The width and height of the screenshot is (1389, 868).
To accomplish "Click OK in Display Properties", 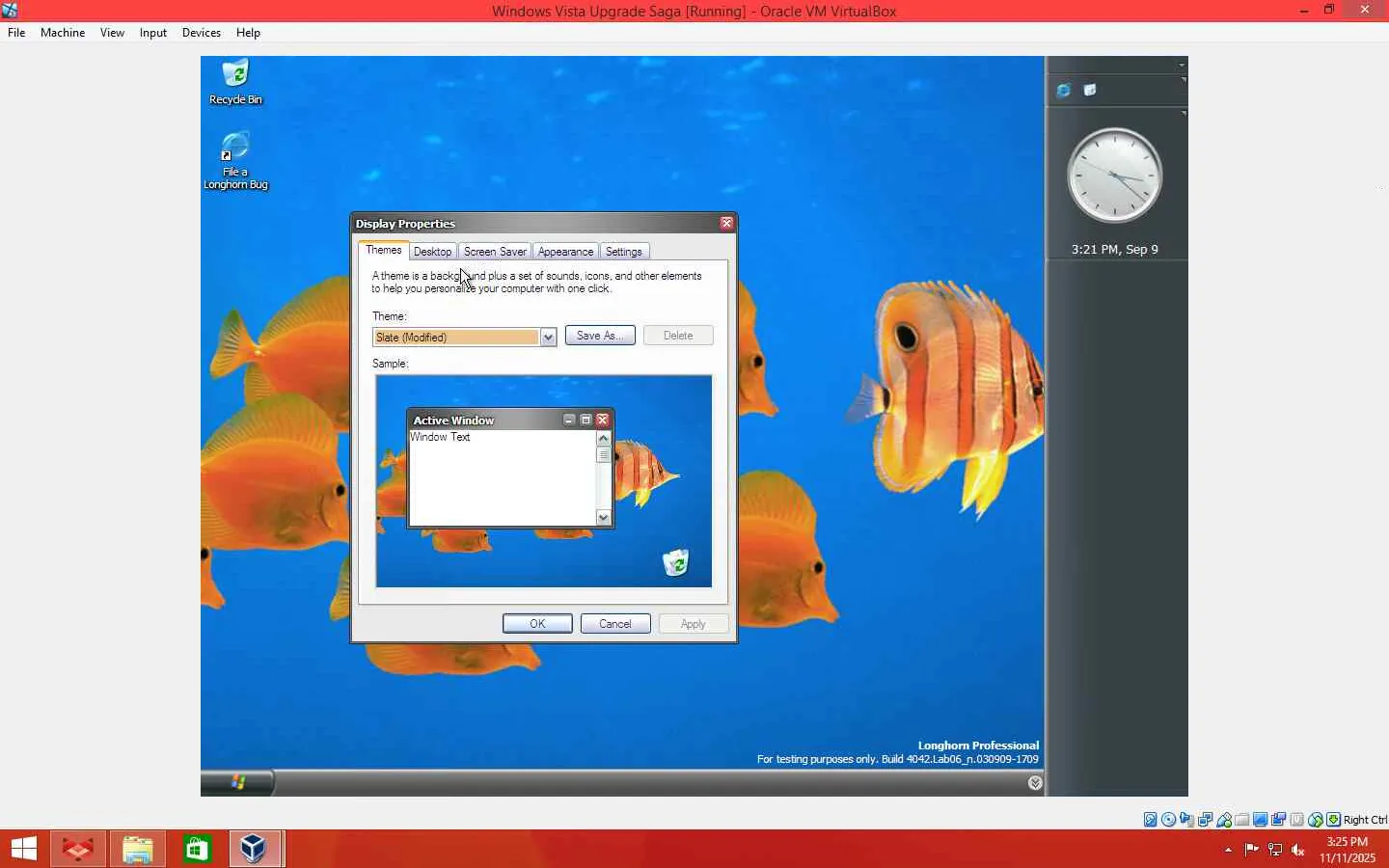I will tap(537, 624).
